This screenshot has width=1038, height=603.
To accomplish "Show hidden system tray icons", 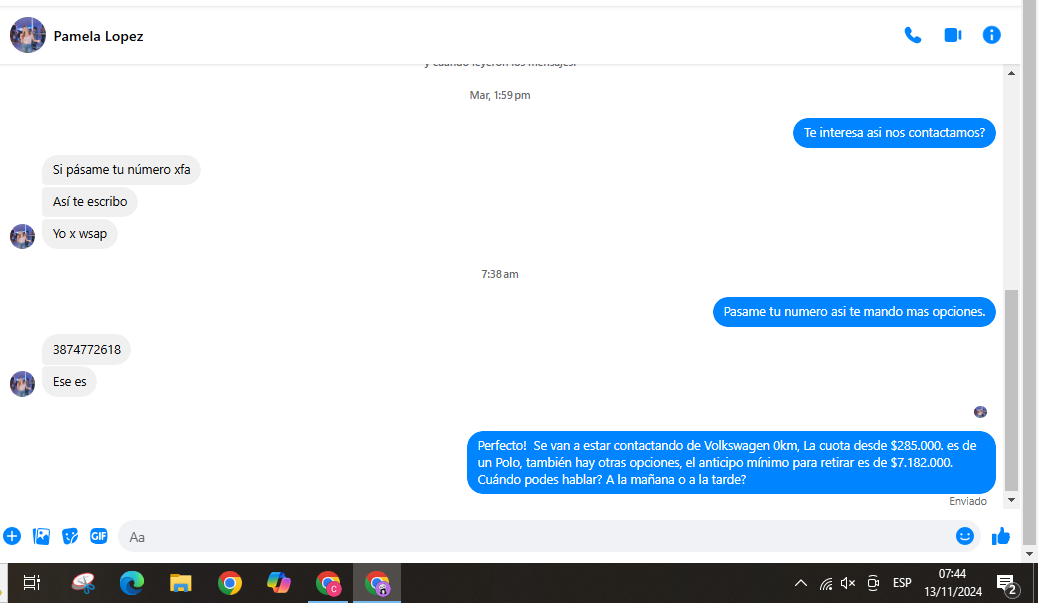I will click(x=800, y=583).
